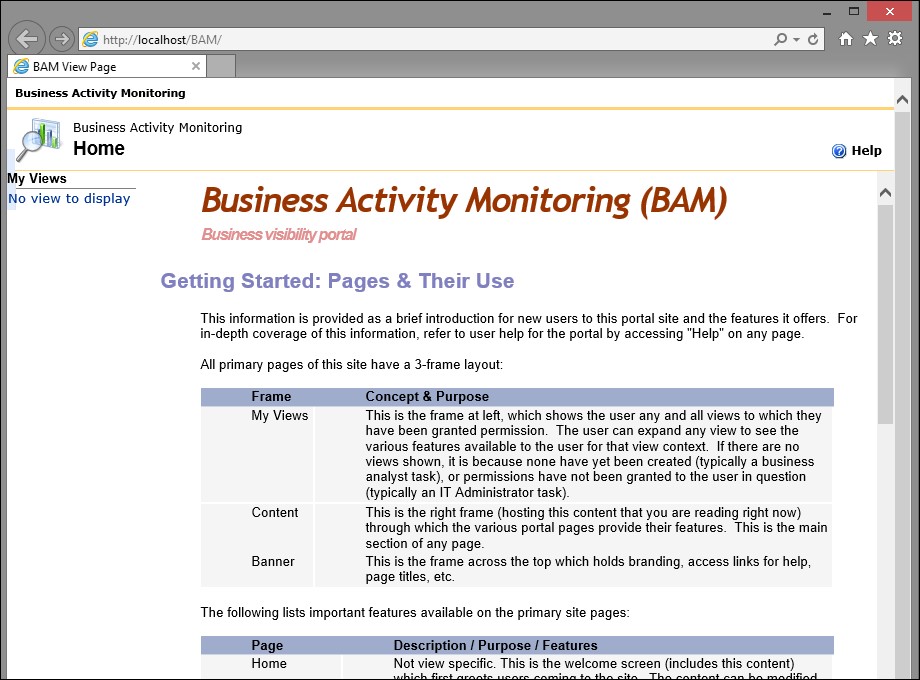920x680 pixels.
Task: Click the Content table cell
Action: point(275,512)
